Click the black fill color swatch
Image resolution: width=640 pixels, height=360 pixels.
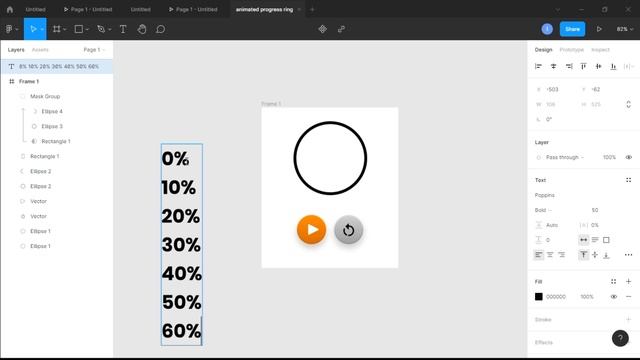click(539, 297)
